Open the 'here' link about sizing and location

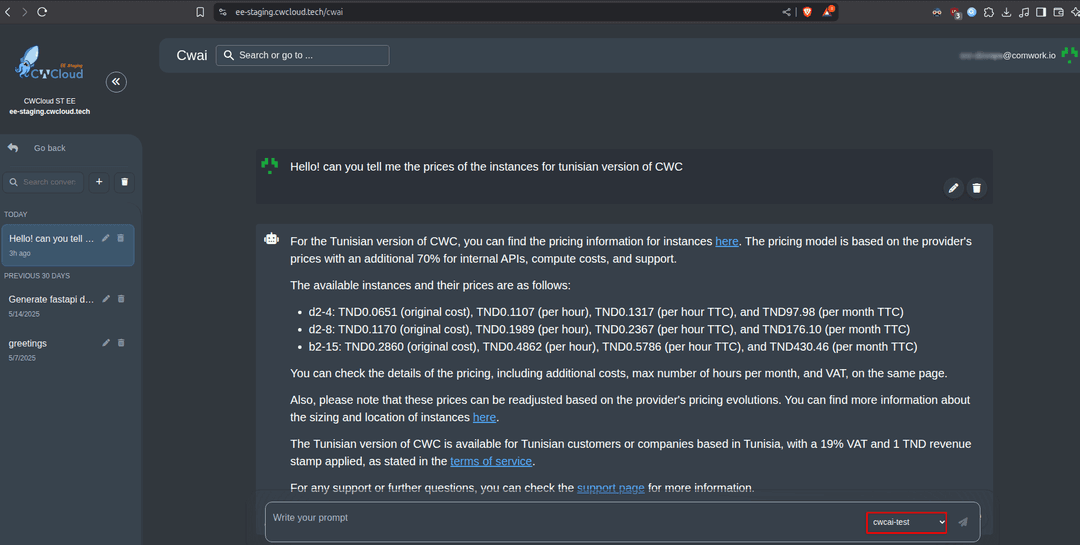484,417
